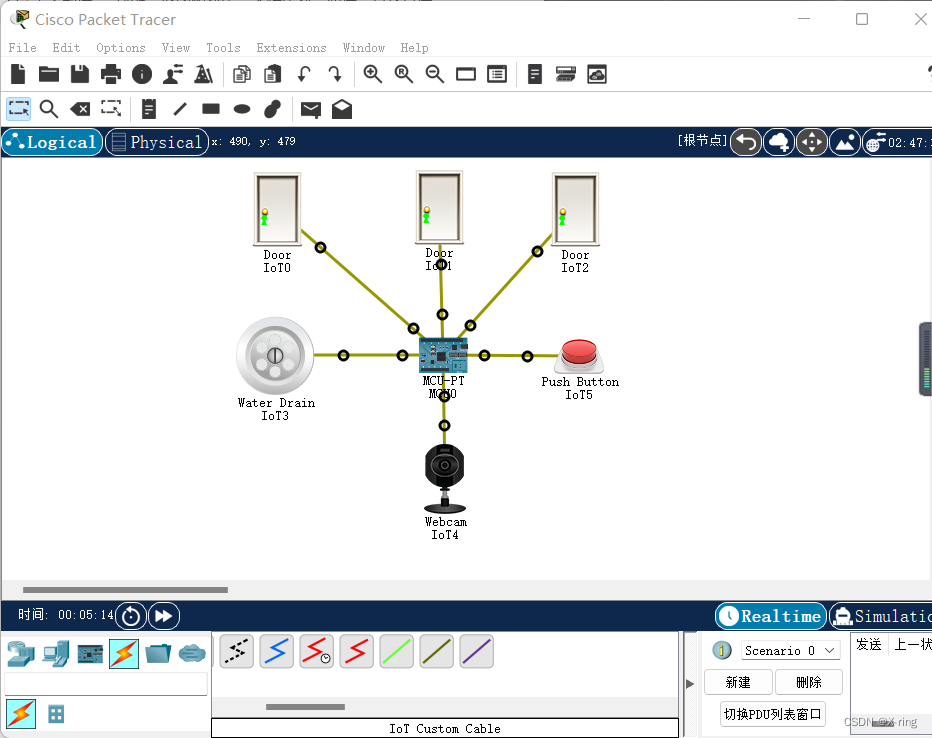
Task: Open a file with the folder icon
Action: click(49, 74)
